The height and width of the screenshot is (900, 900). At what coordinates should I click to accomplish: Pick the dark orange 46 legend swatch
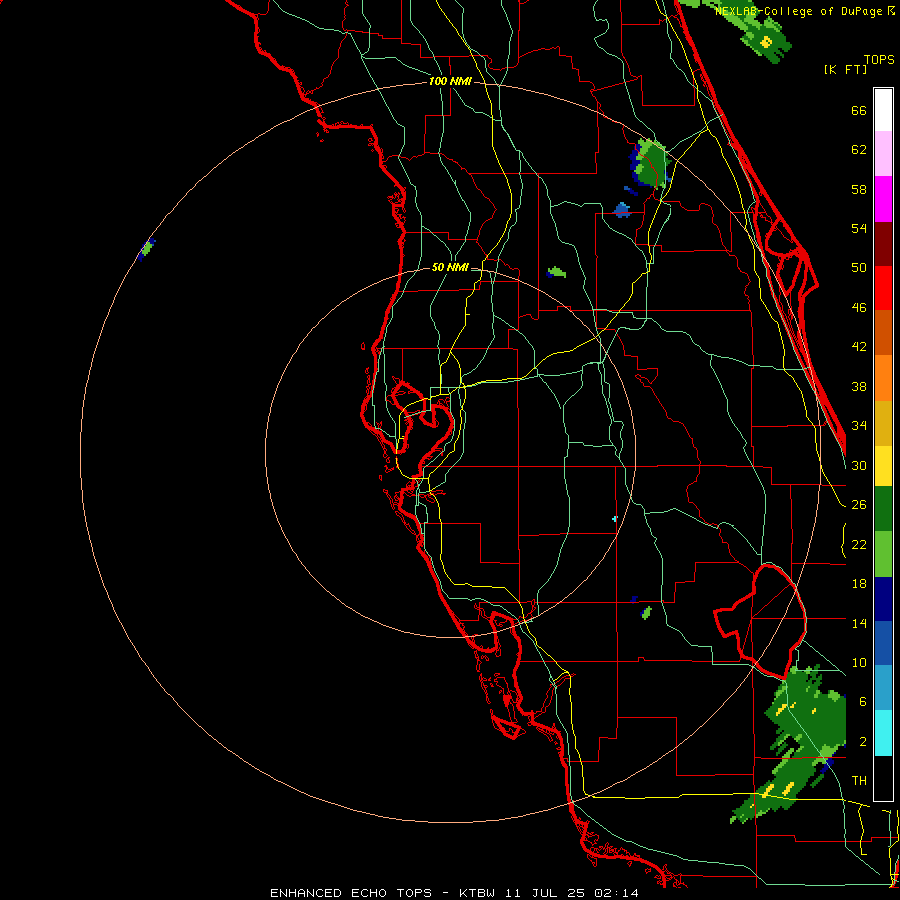(883, 332)
